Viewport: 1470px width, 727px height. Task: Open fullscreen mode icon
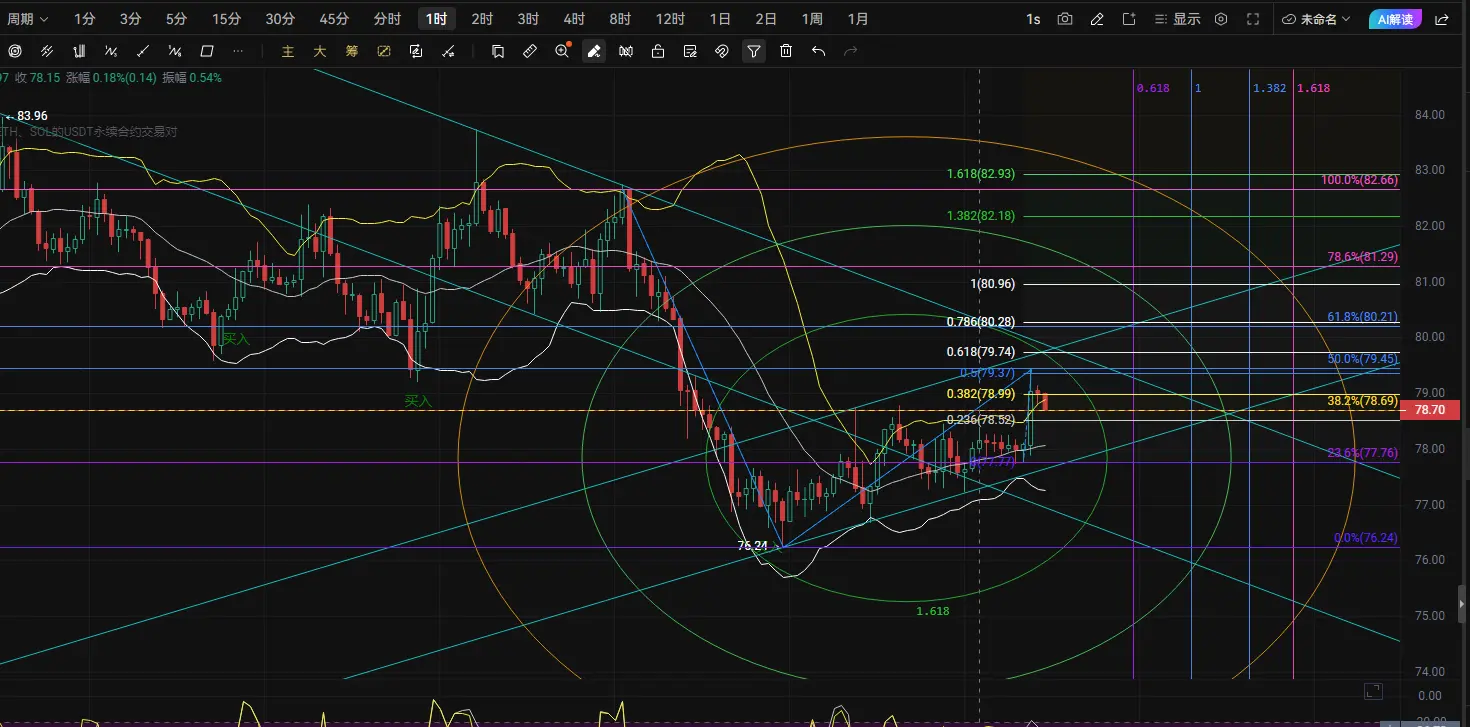click(1253, 19)
